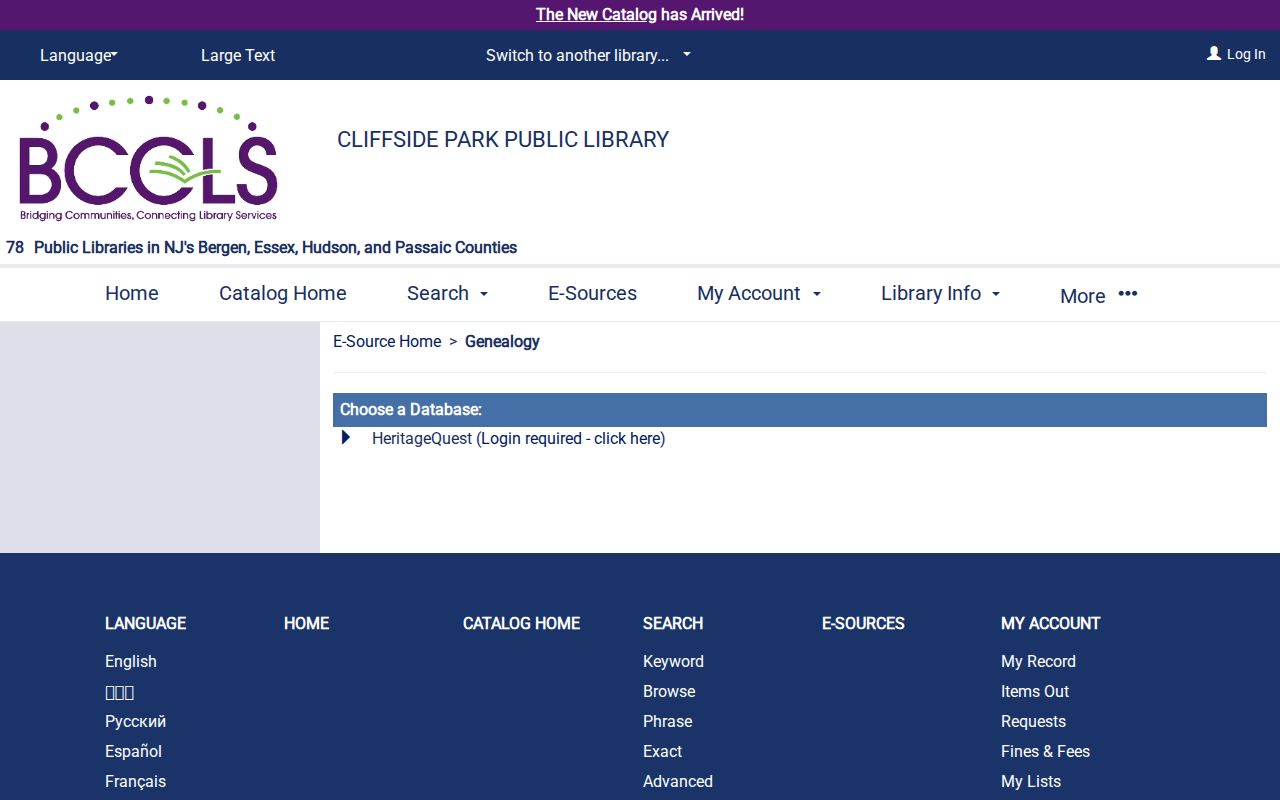The width and height of the screenshot is (1280, 800).
Task: Click the Genealogy breadcrumb text
Action: (x=502, y=341)
